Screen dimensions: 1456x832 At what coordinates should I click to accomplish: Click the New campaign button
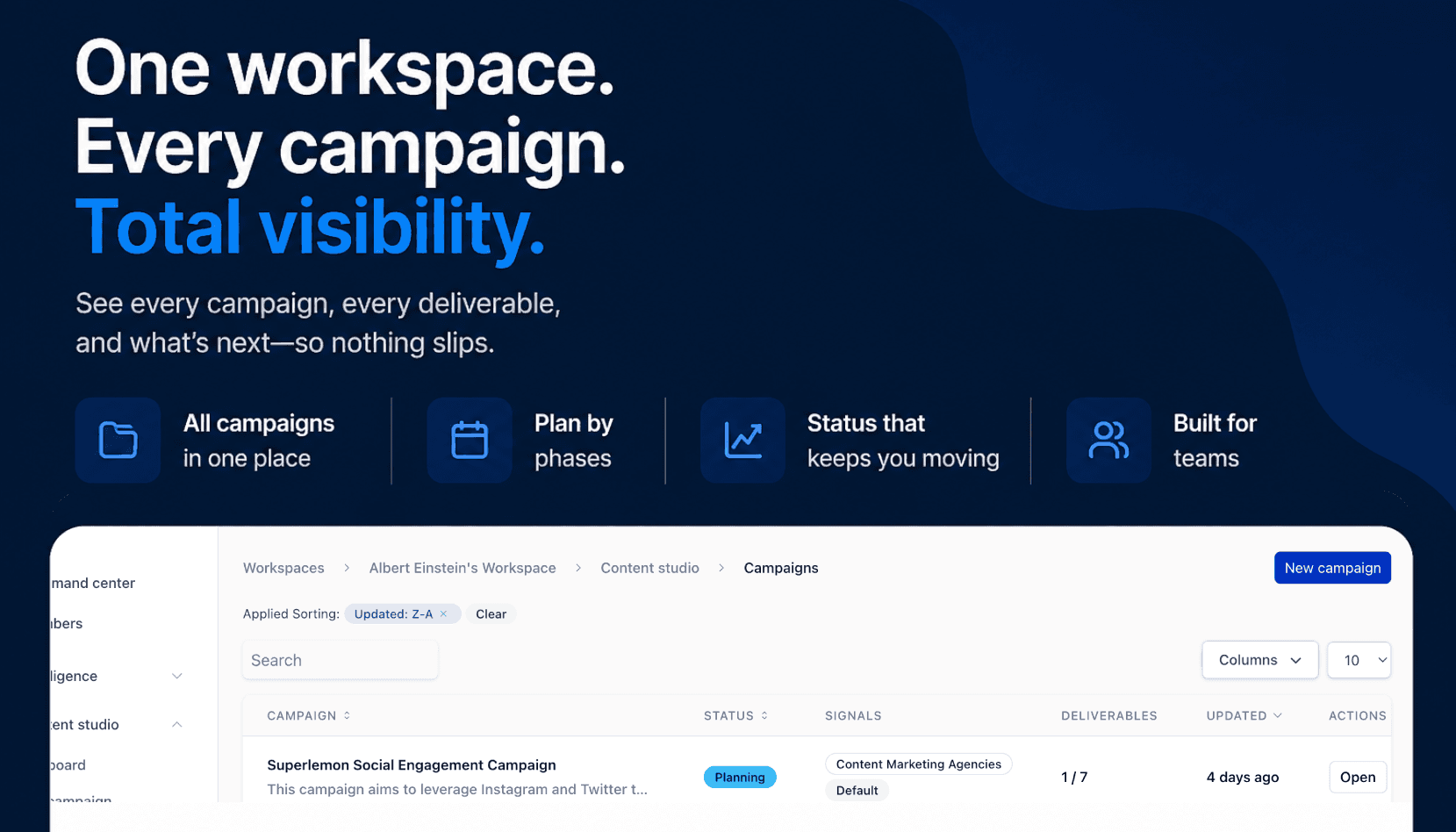coord(1332,568)
